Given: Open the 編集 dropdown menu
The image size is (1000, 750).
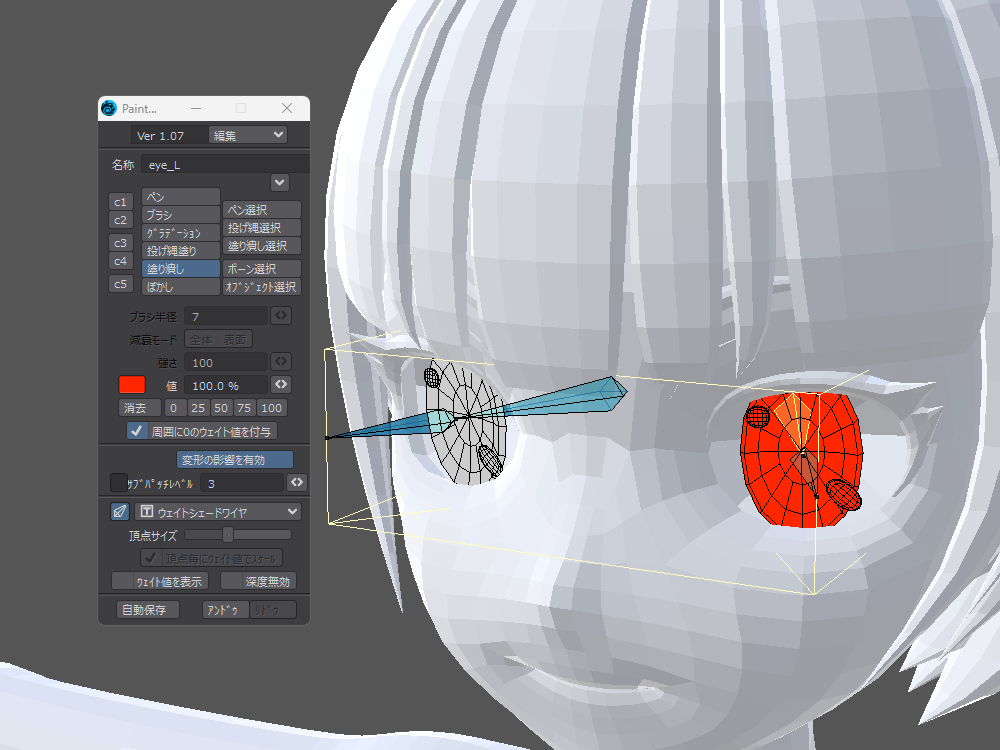Looking at the screenshot, I should 247,135.
